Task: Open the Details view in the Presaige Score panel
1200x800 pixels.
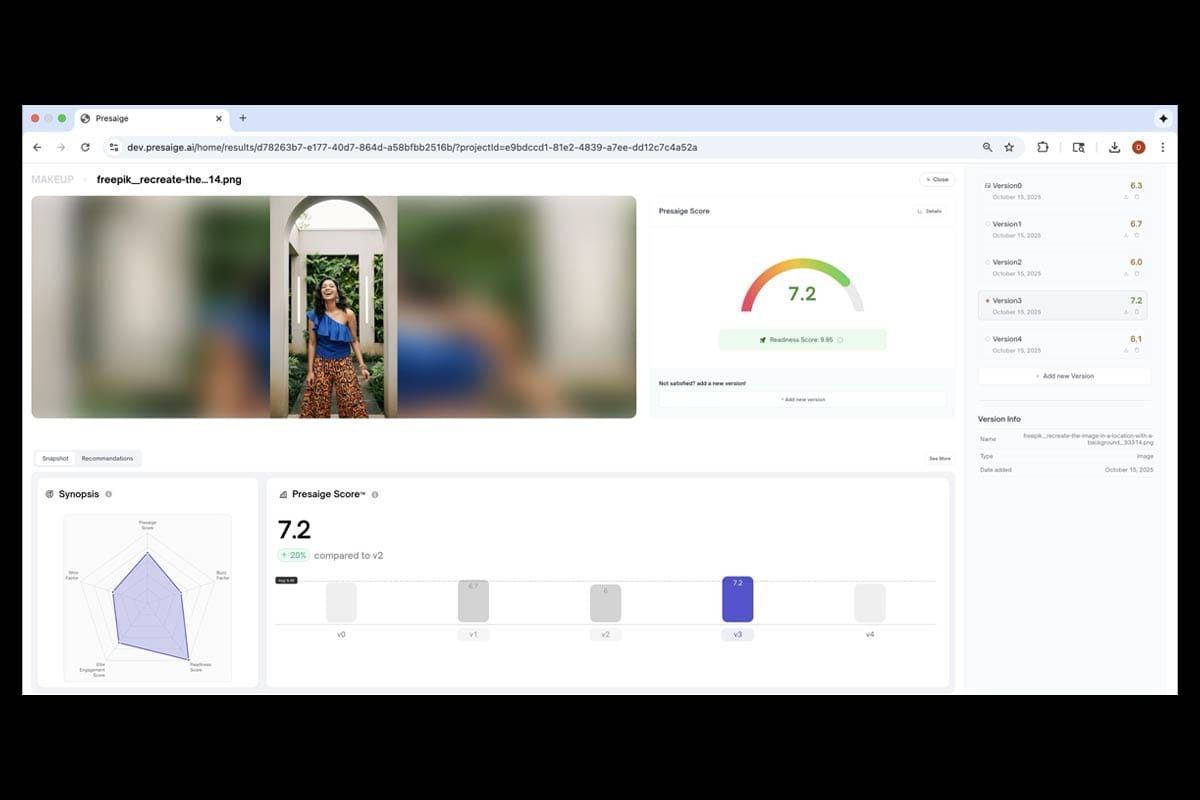Action: [x=932, y=211]
